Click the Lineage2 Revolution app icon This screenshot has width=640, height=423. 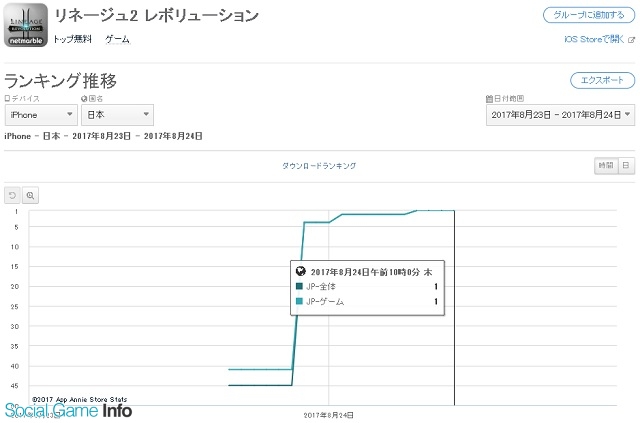coord(25,25)
